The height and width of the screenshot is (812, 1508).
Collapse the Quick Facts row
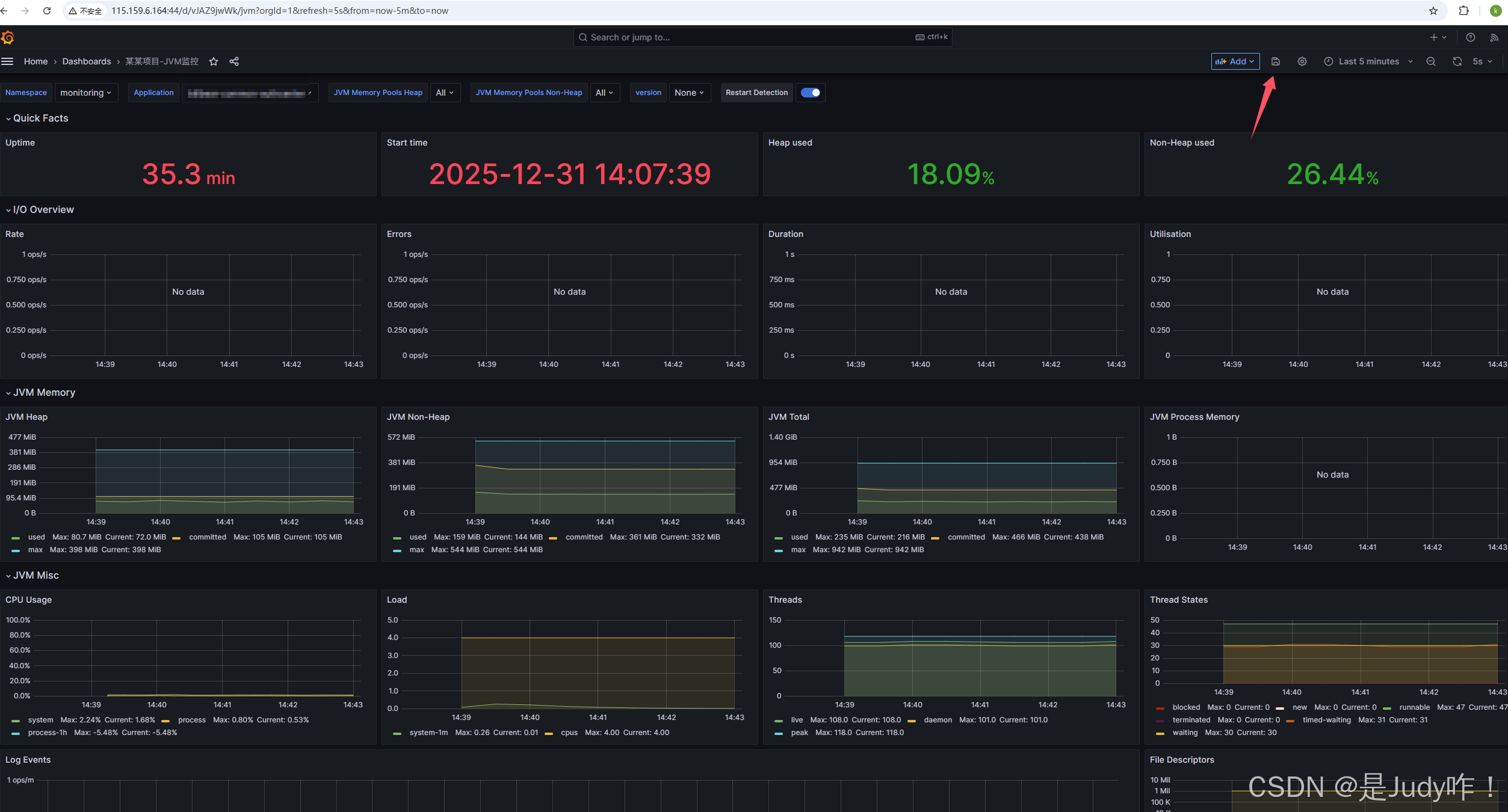click(x=40, y=118)
